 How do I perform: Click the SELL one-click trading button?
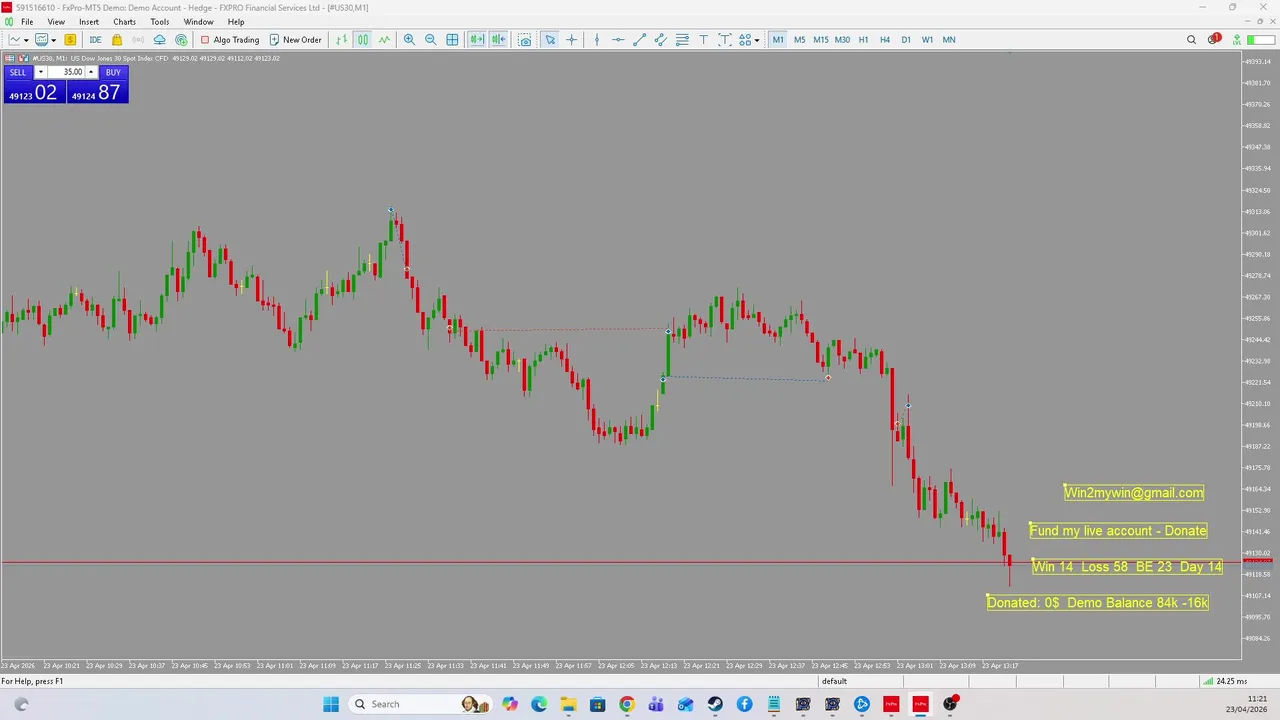tap(18, 72)
